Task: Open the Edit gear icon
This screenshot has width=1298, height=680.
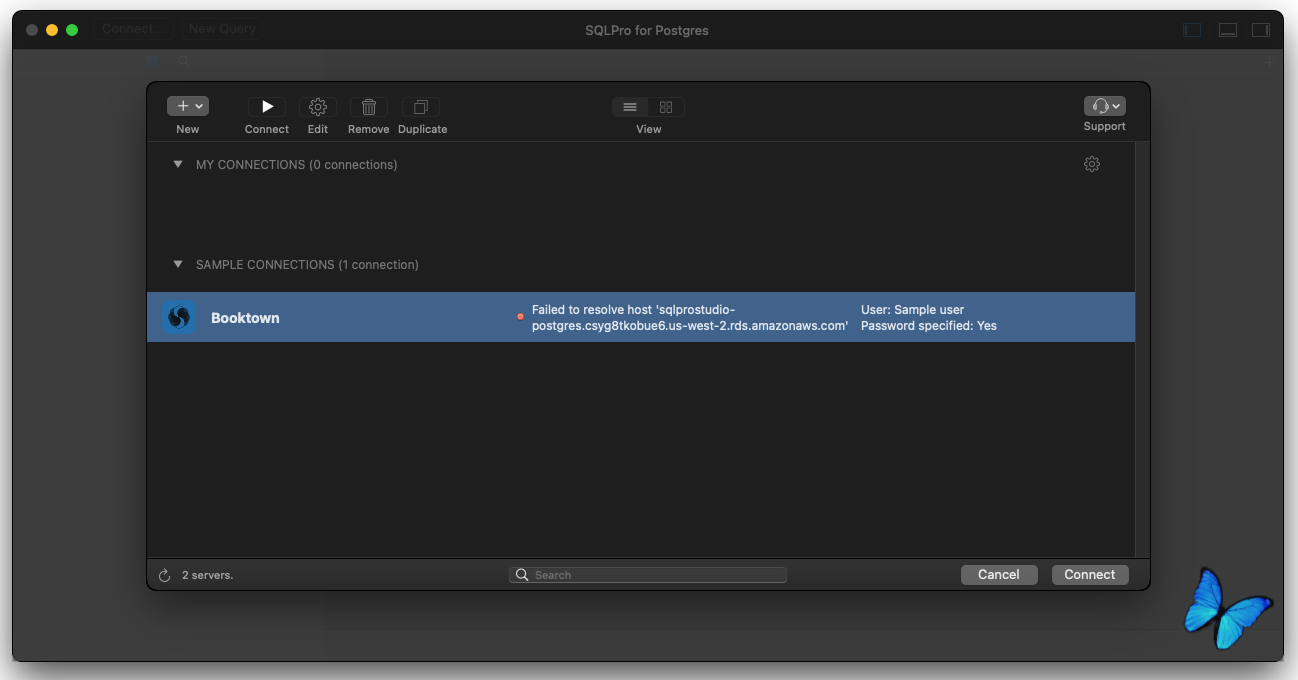Action: [318, 107]
